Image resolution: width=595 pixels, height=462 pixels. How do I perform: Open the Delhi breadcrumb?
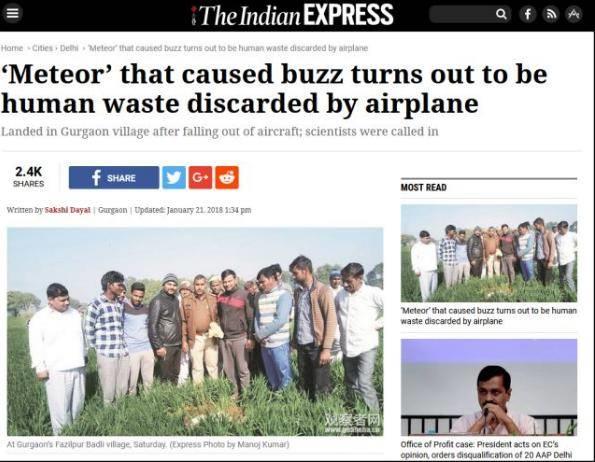click(x=69, y=48)
